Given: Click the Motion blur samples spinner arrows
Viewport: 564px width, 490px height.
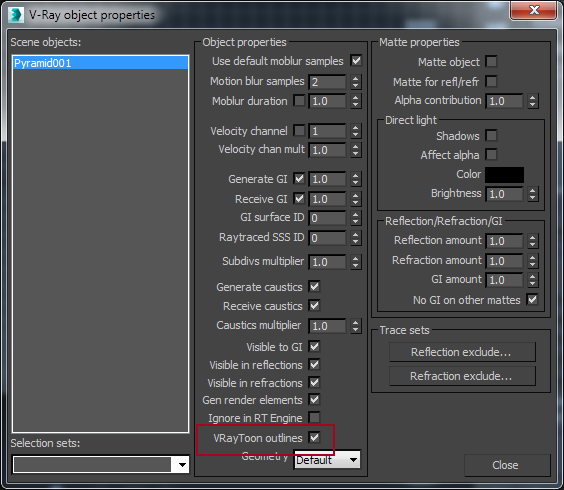Looking at the screenshot, I should tap(355, 82).
